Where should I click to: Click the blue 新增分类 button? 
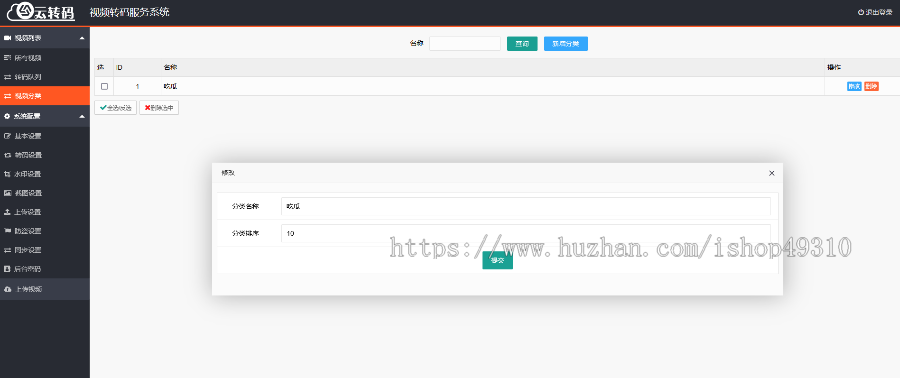tap(566, 44)
